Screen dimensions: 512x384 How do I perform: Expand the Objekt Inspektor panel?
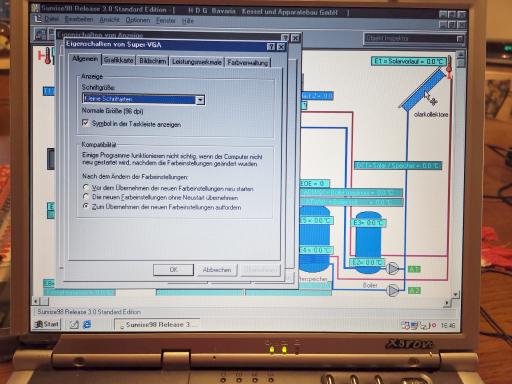click(460, 39)
